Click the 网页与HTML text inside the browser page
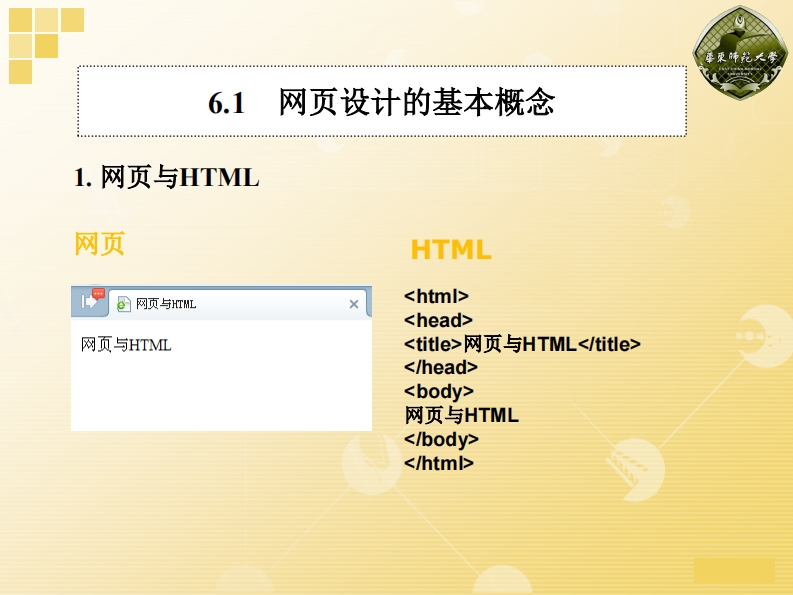 (126, 345)
